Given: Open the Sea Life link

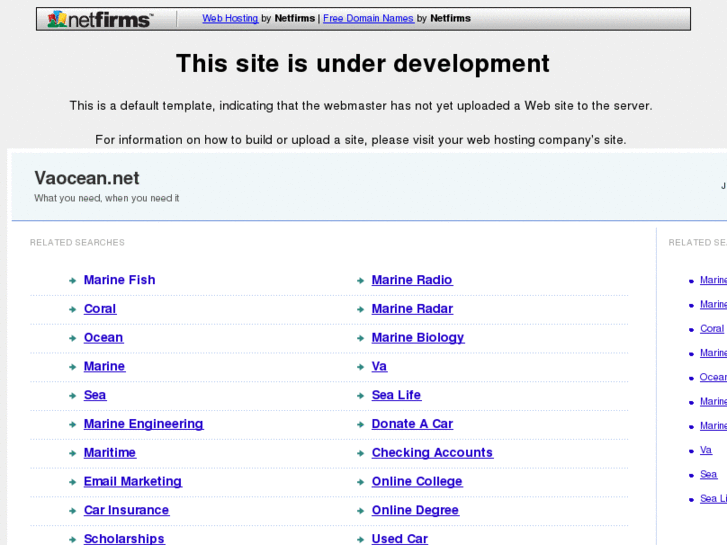Looking at the screenshot, I should (x=396, y=395).
